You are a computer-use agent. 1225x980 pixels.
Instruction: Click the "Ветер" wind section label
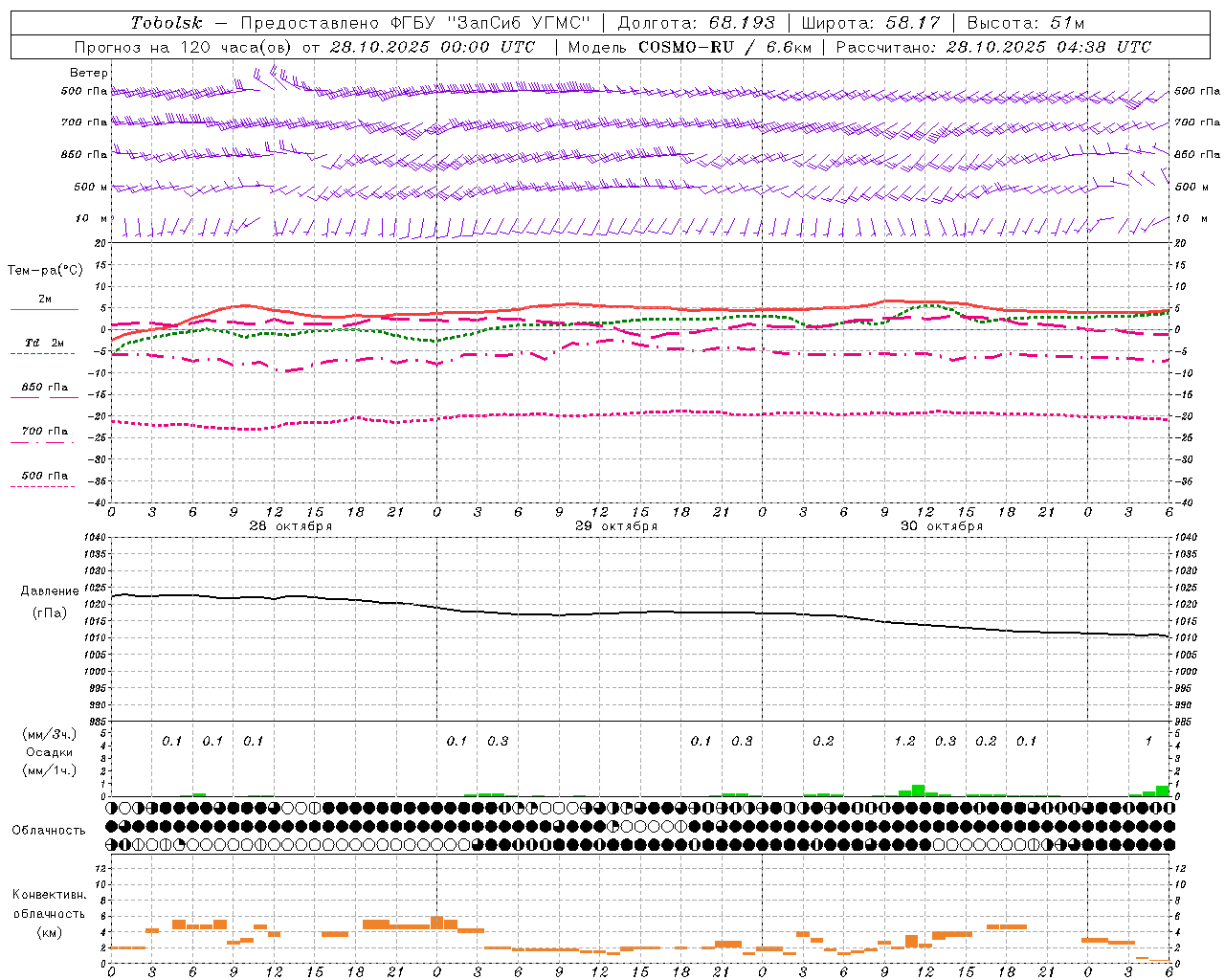tap(89, 73)
